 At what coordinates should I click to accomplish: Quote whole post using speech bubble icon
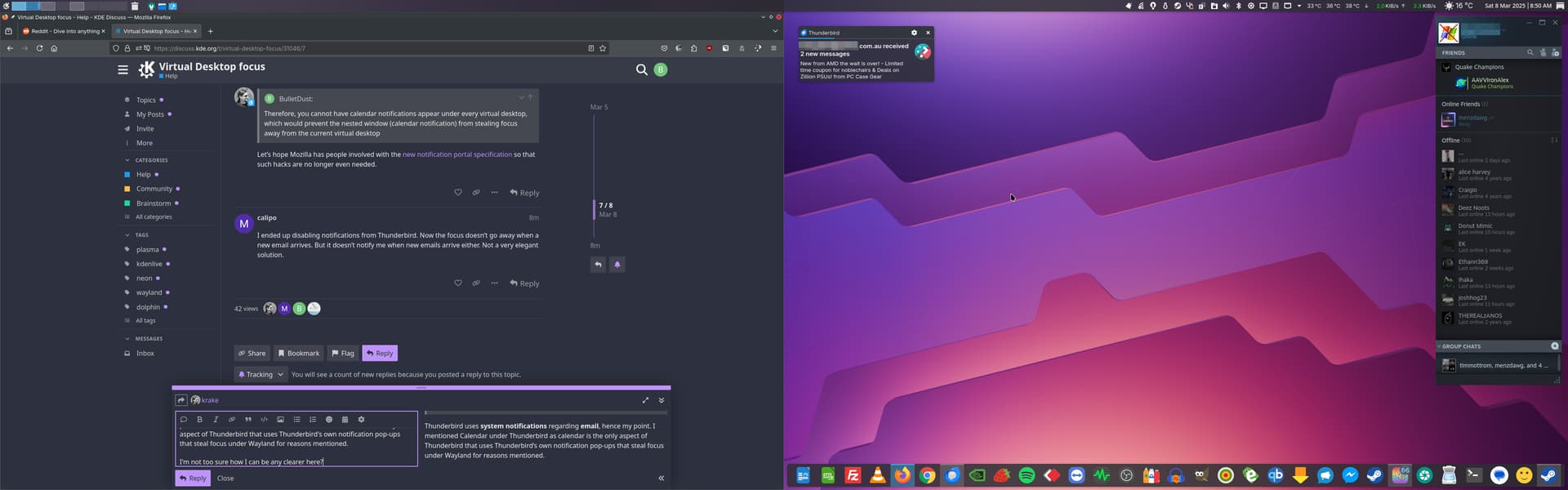184,420
